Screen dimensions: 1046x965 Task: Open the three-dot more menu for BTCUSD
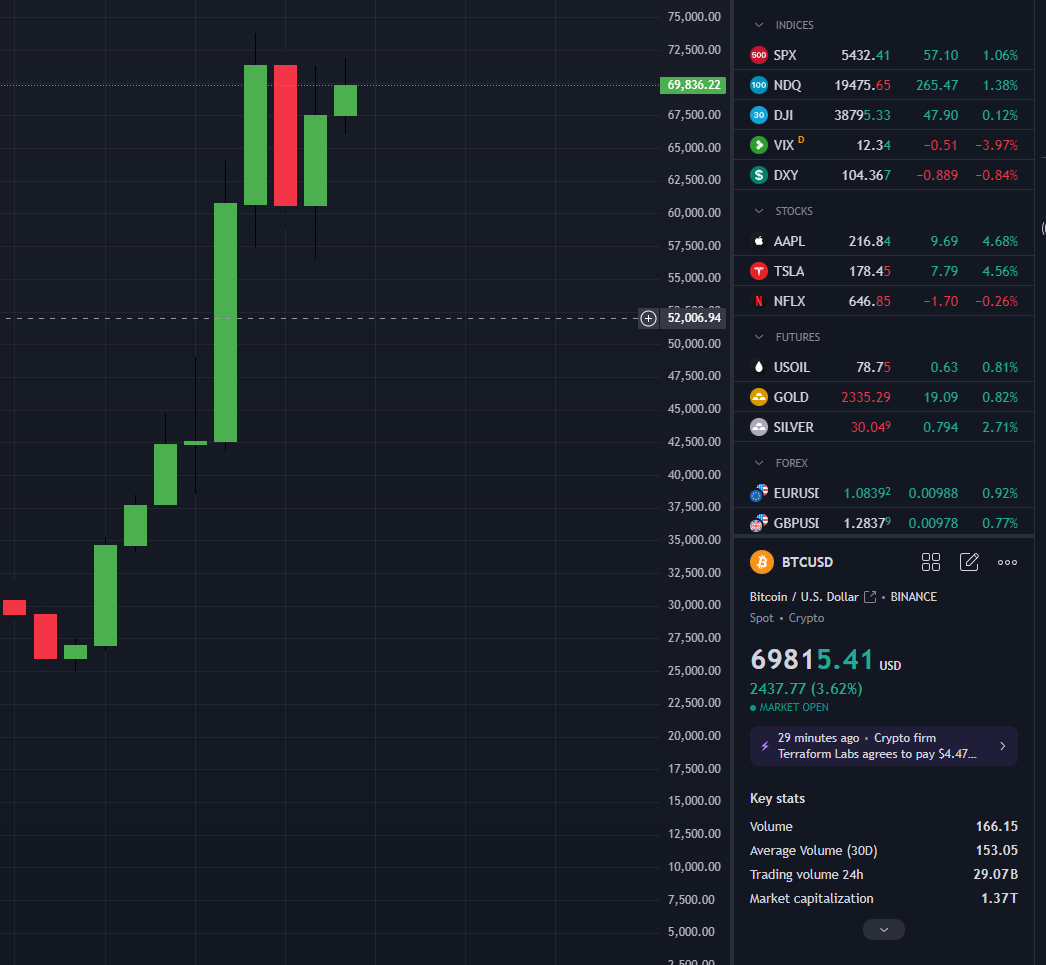click(x=1007, y=562)
